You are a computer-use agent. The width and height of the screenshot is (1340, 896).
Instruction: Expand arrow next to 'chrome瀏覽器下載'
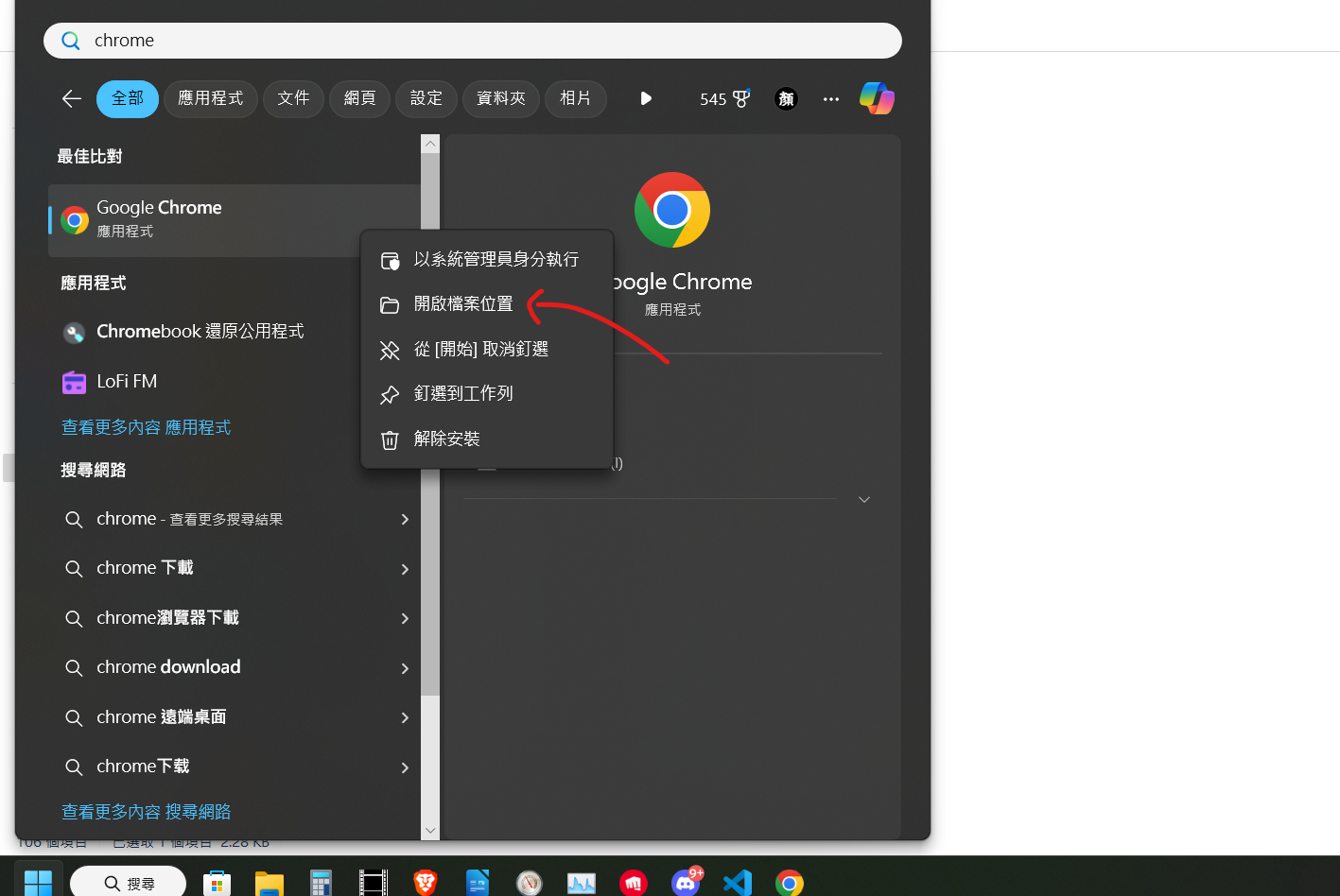pyautogui.click(x=405, y=618)
